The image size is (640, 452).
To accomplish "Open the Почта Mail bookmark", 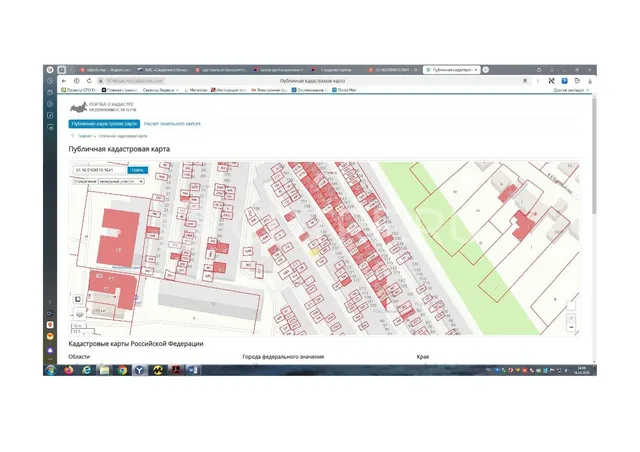I will click(344, 90).
